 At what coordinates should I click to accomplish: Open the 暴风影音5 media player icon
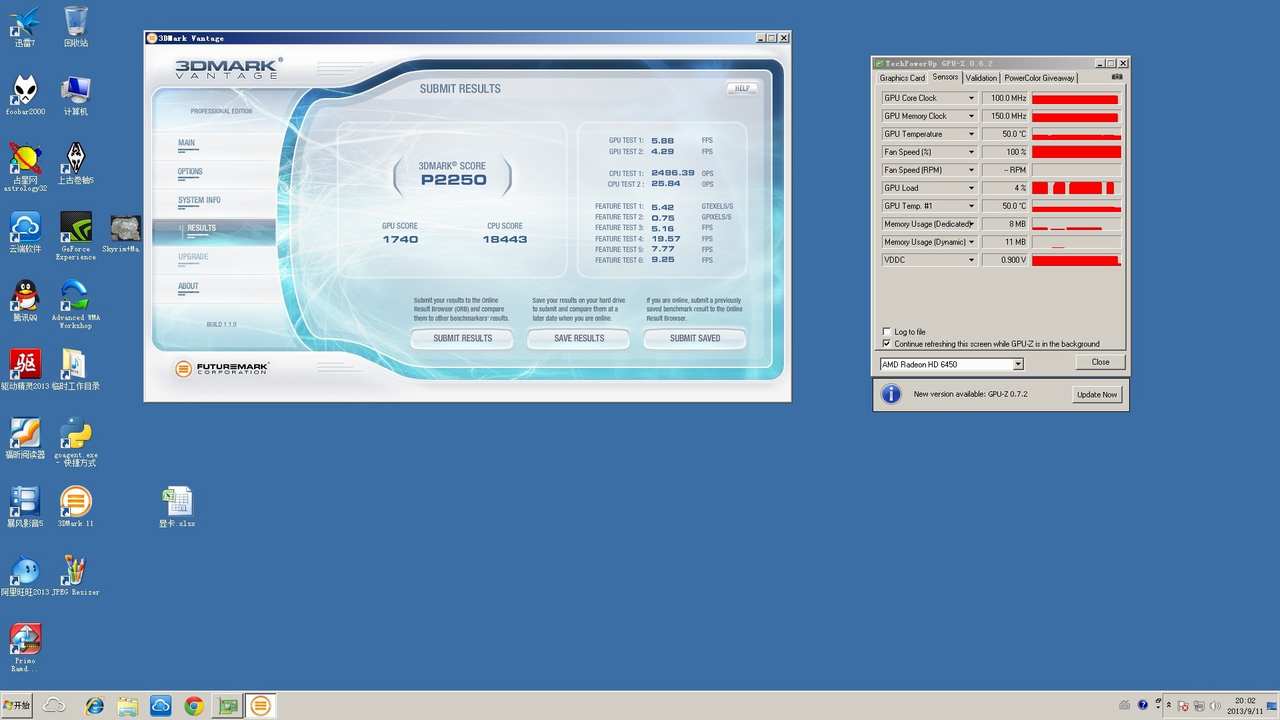click(x=25, y=507)
